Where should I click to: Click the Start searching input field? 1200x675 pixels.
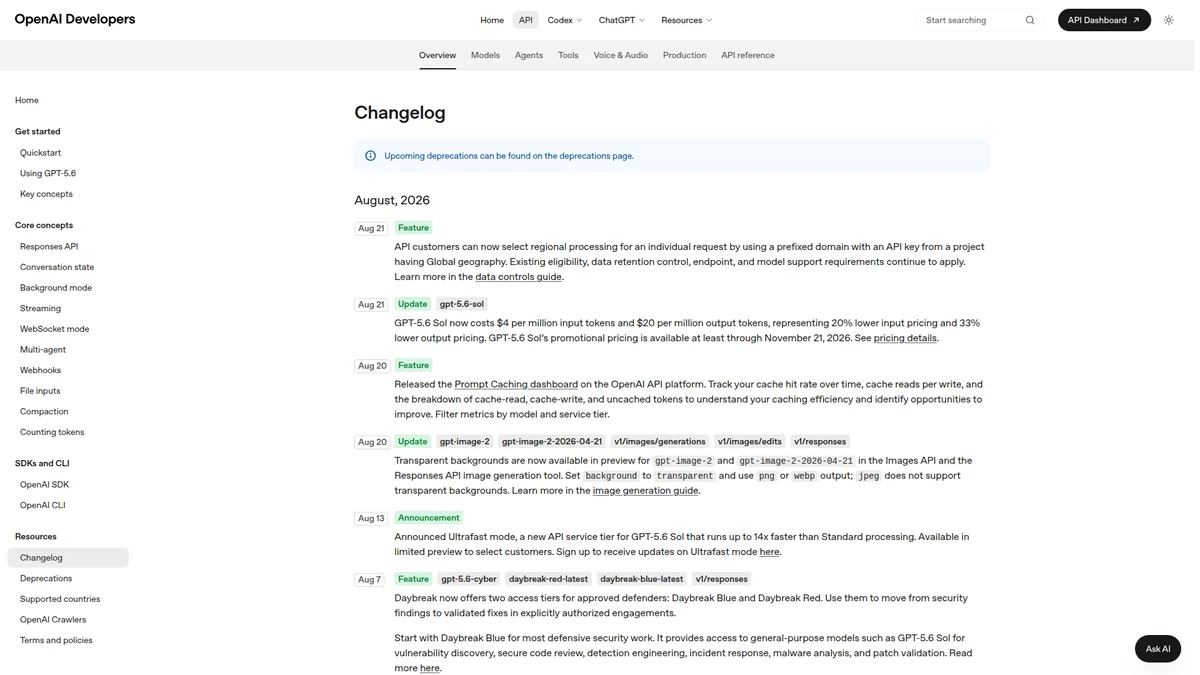tap(981, 20)
